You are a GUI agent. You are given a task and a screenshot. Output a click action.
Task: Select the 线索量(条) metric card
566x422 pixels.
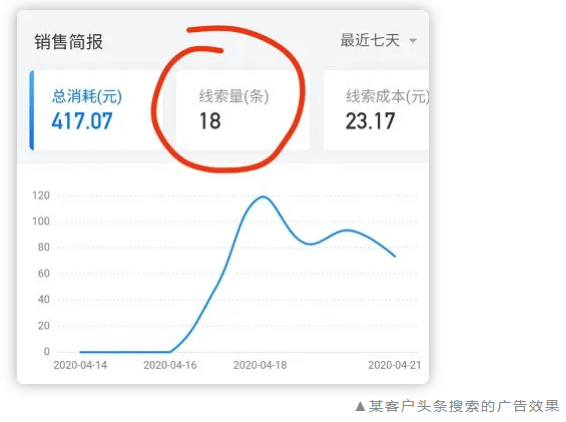(243, 110)
